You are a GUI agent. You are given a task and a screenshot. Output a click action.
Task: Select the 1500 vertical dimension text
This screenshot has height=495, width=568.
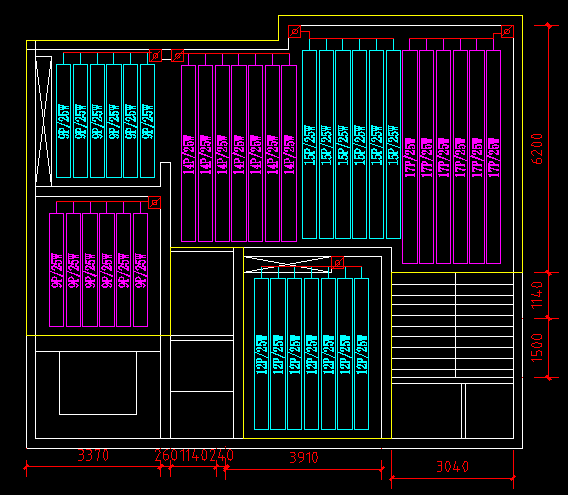click(x=537, y=348)
